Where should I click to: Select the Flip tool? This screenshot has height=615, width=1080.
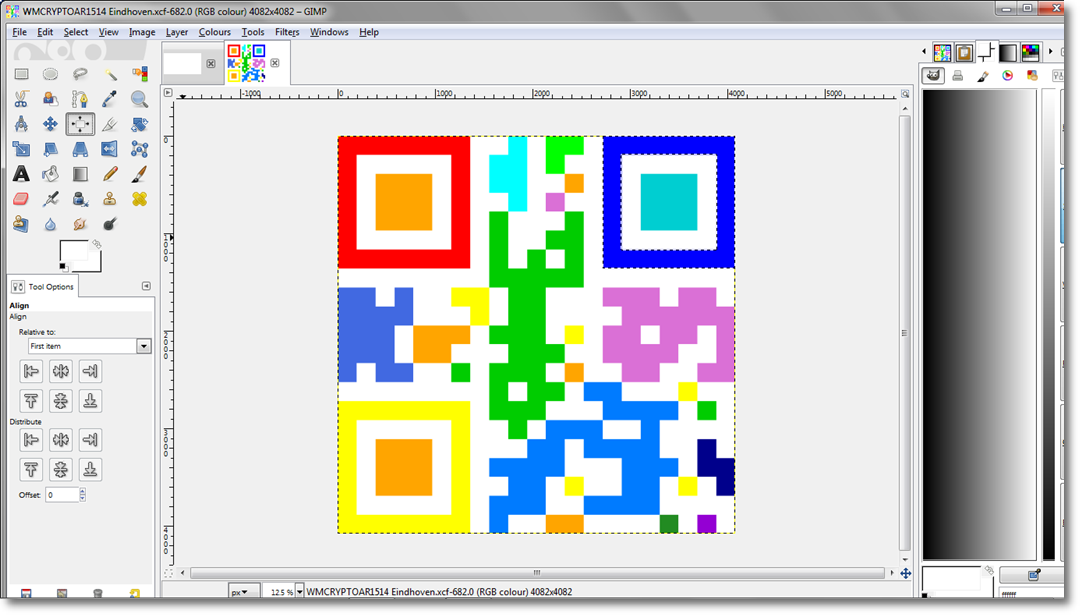coord(110,149)
